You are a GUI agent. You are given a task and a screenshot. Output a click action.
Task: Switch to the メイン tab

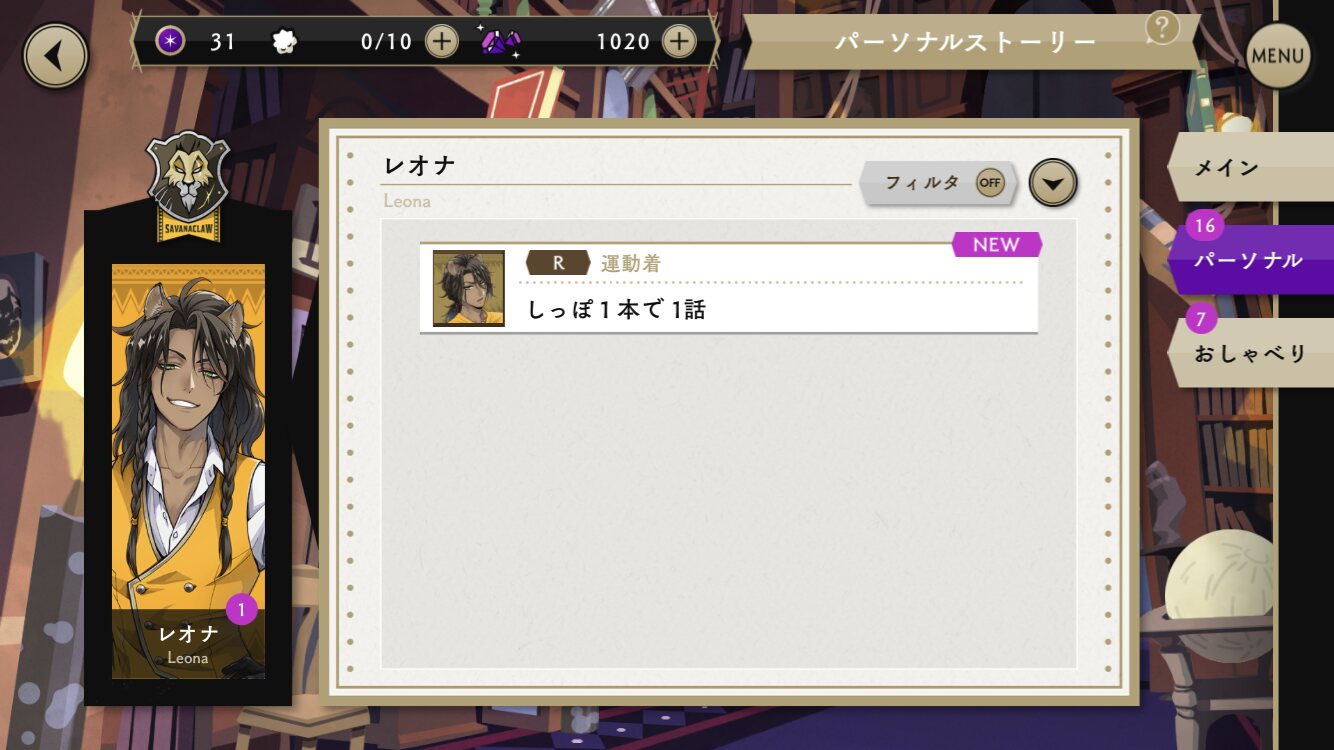point(1250,167)
